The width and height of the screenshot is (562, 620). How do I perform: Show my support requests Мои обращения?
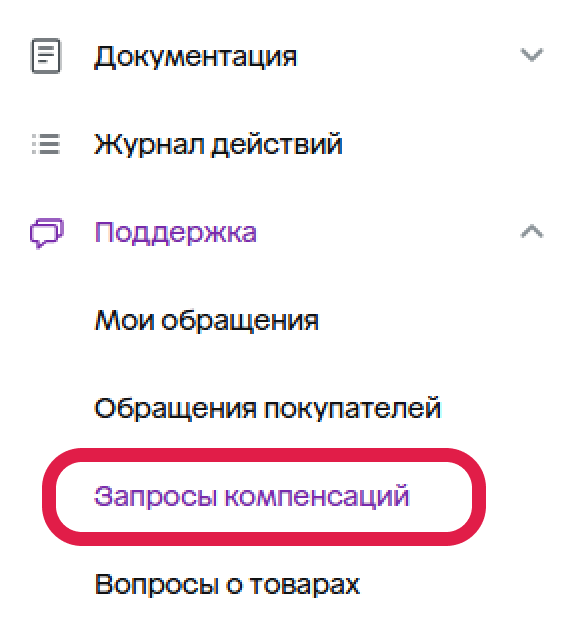tap(206, 320)
